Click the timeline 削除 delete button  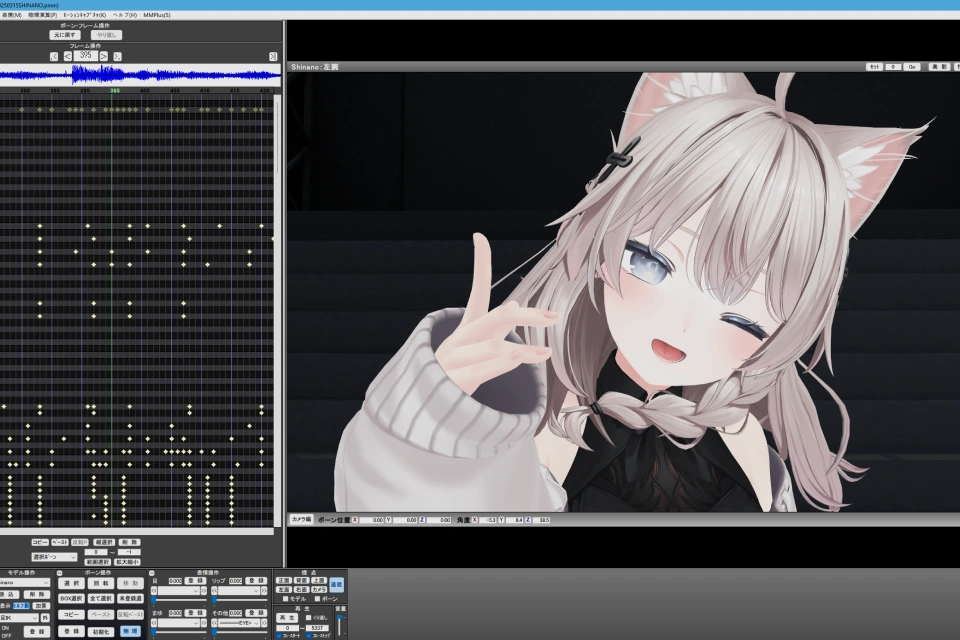(129, 543)
